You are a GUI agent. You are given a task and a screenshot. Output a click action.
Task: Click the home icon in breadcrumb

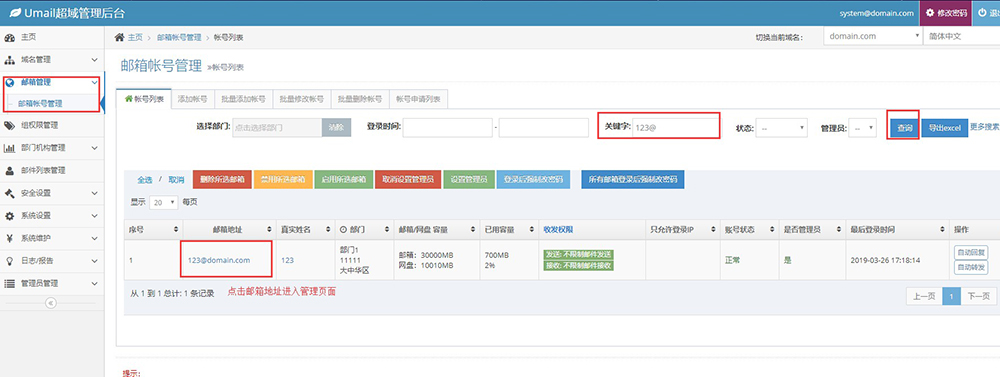click(119, 37)
